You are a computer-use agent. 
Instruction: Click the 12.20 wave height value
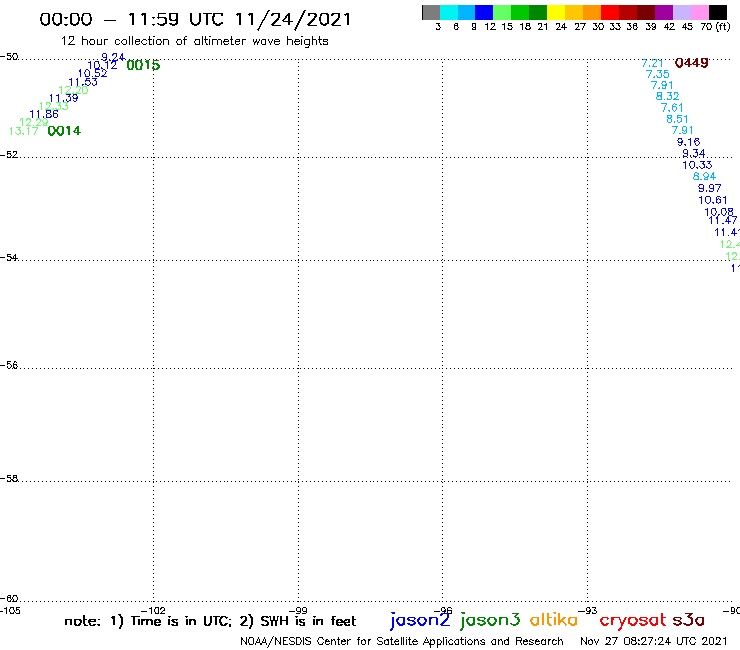pos(73,90)
